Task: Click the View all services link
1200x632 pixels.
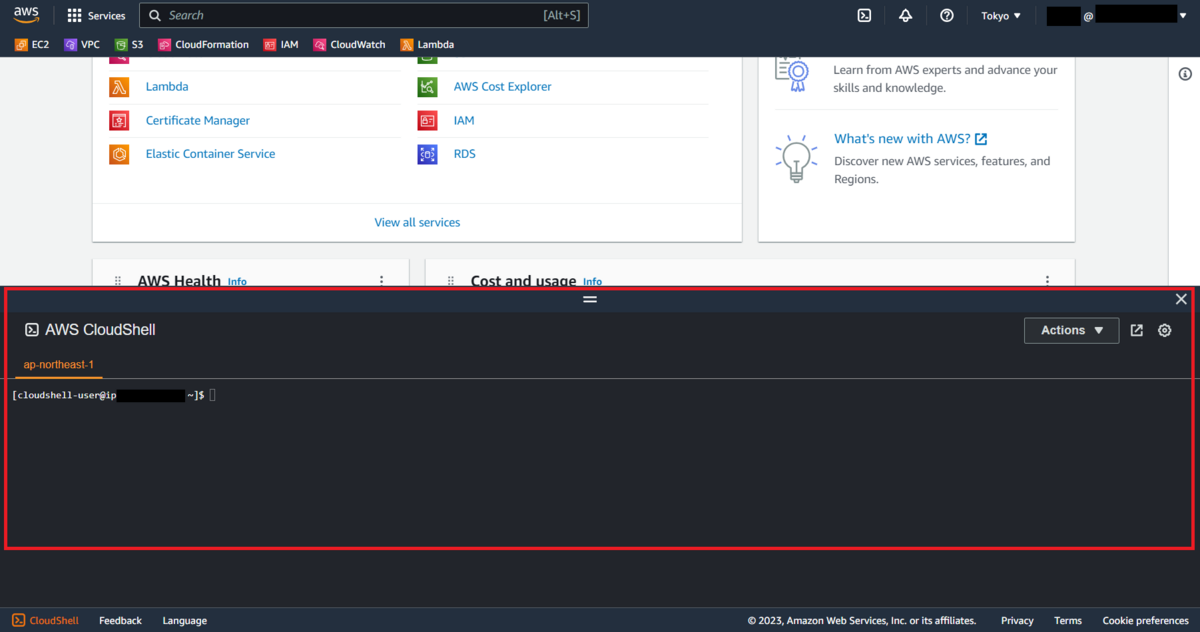Action: [x=417, y=222]
